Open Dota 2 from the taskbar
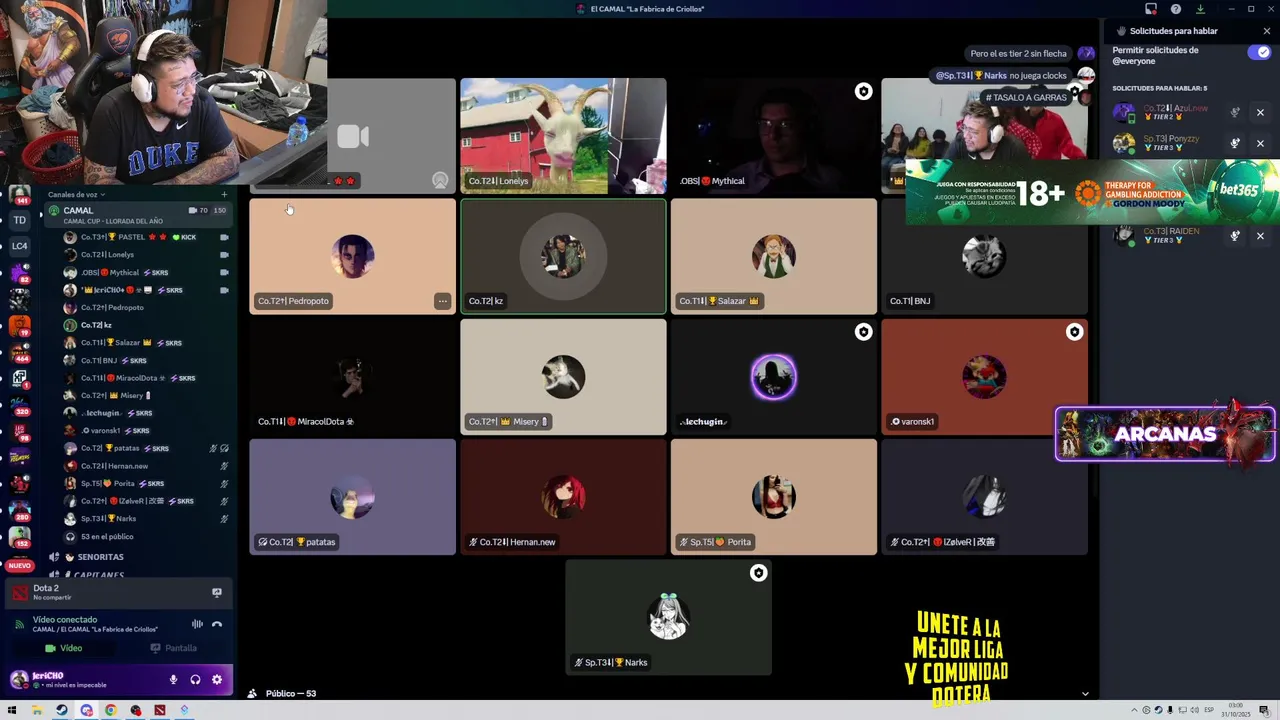This screenshot has height=720, width=1280. click(160, 710)
